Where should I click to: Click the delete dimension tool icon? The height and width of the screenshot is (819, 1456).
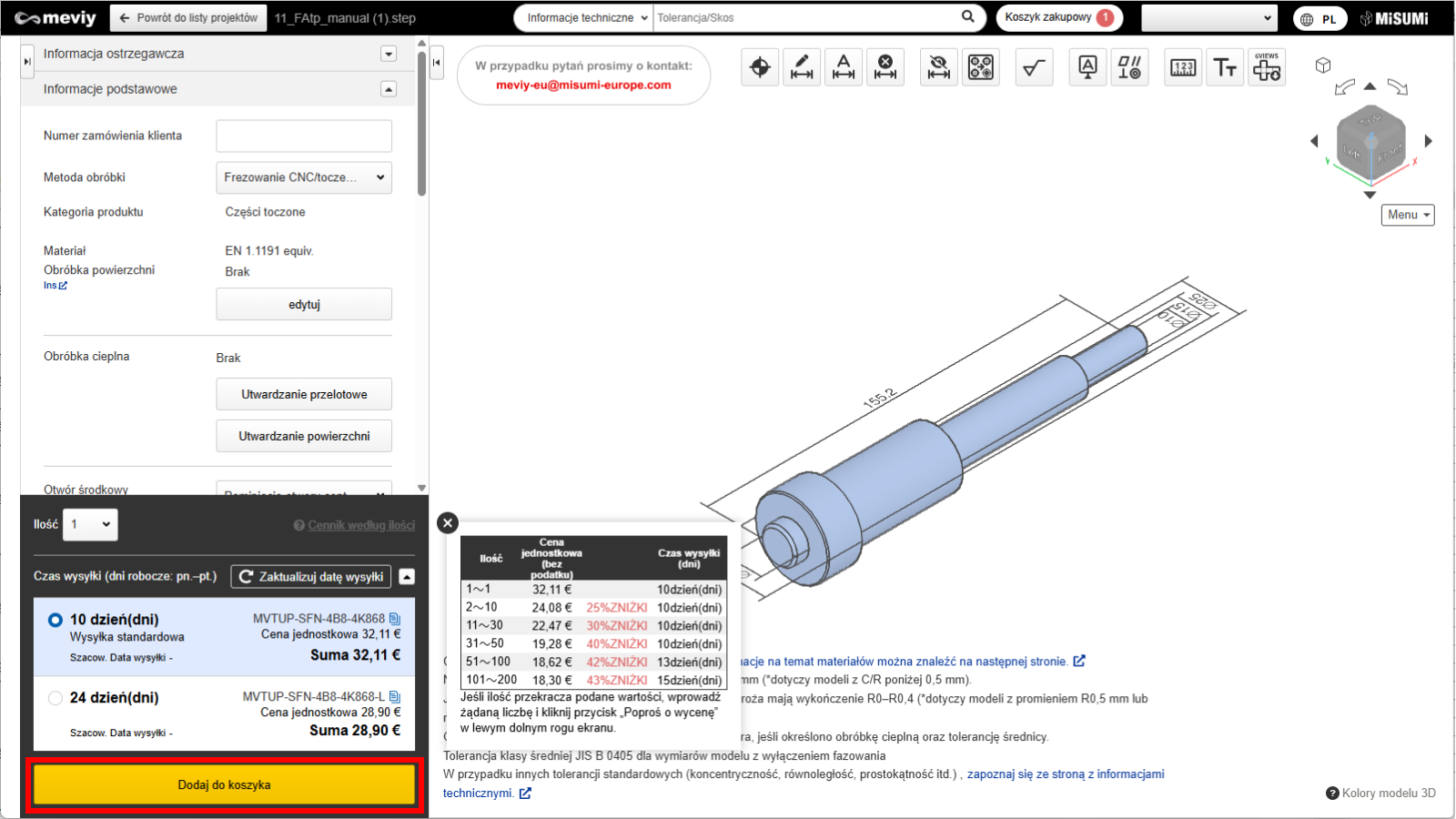885,67
